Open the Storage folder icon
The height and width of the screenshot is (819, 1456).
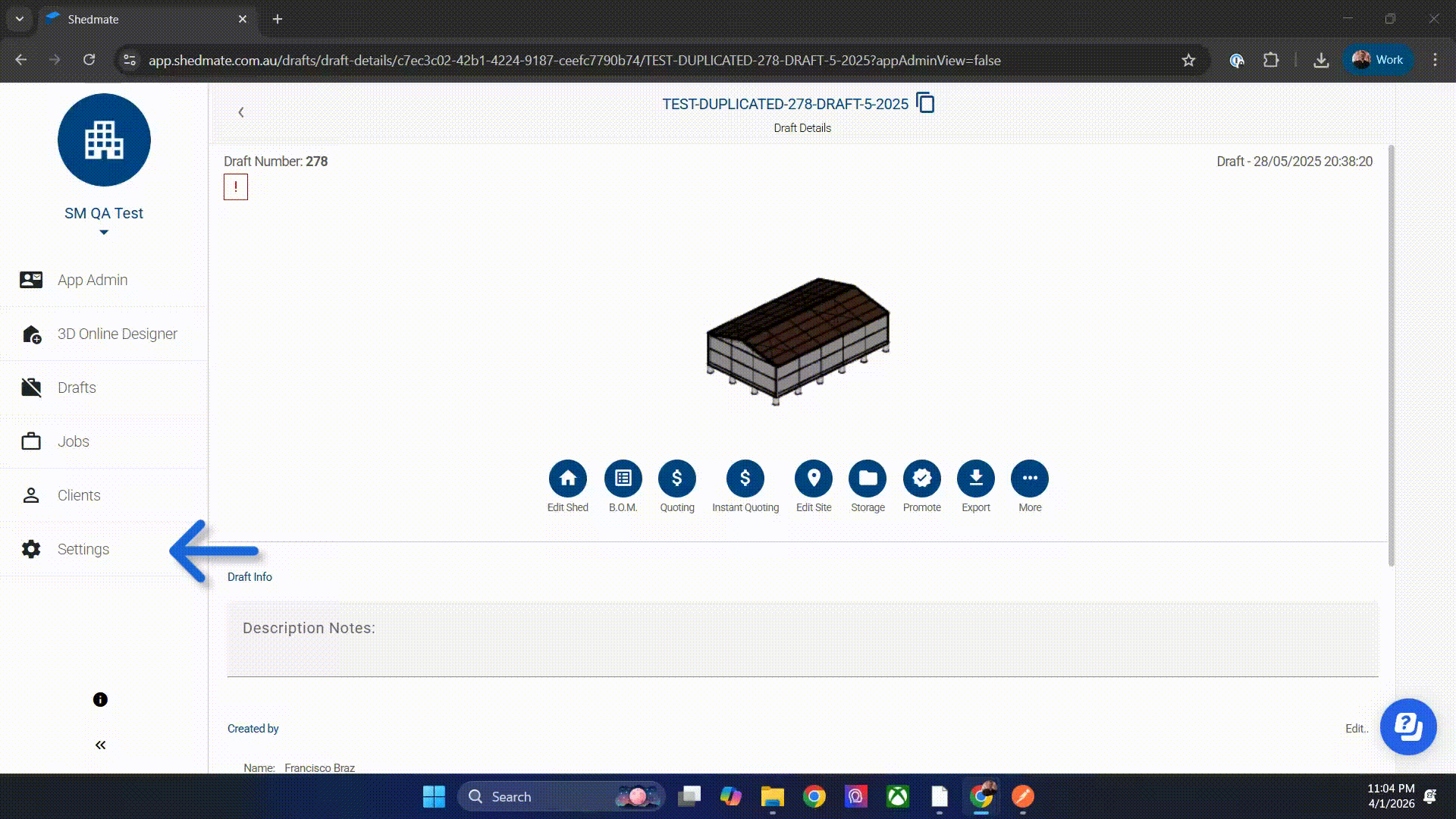[868, 479]
